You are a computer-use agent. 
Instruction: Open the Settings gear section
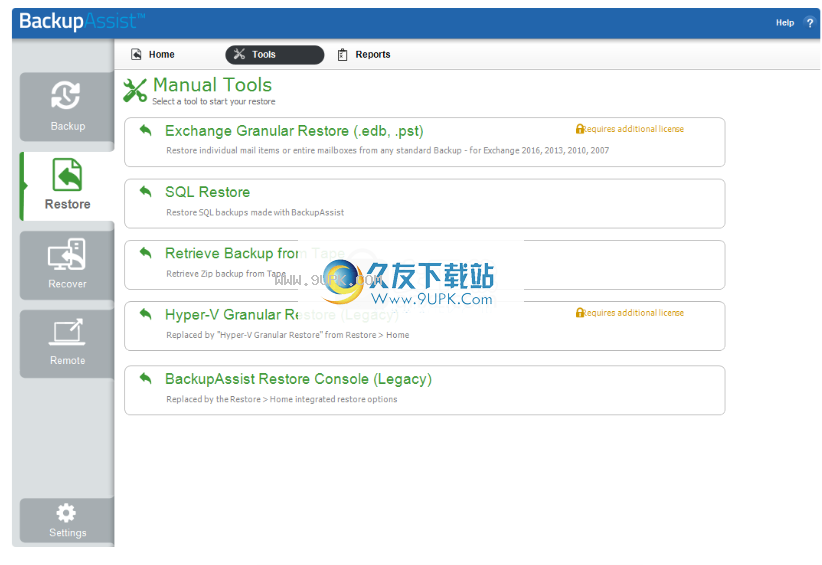tap(67, 520)
